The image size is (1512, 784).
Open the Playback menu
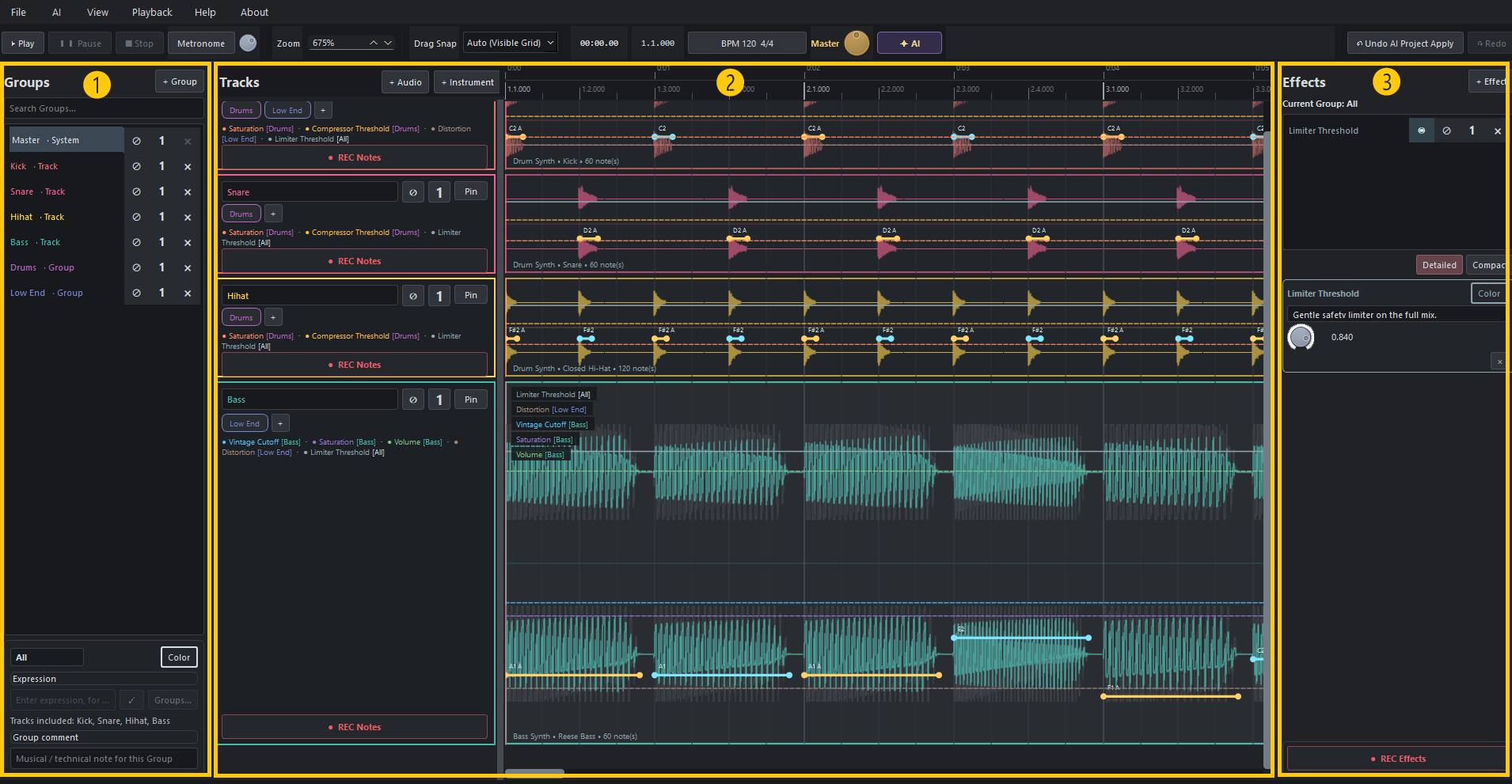152,12
